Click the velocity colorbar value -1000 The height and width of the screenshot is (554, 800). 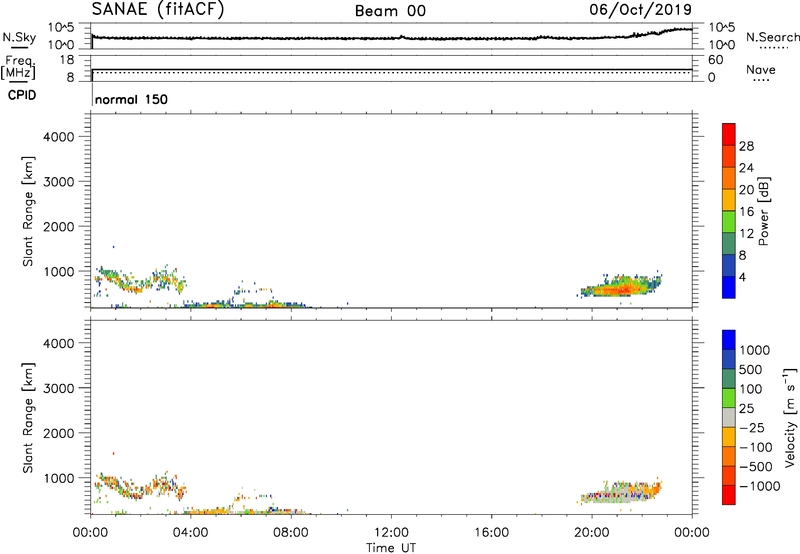(760, 486)
